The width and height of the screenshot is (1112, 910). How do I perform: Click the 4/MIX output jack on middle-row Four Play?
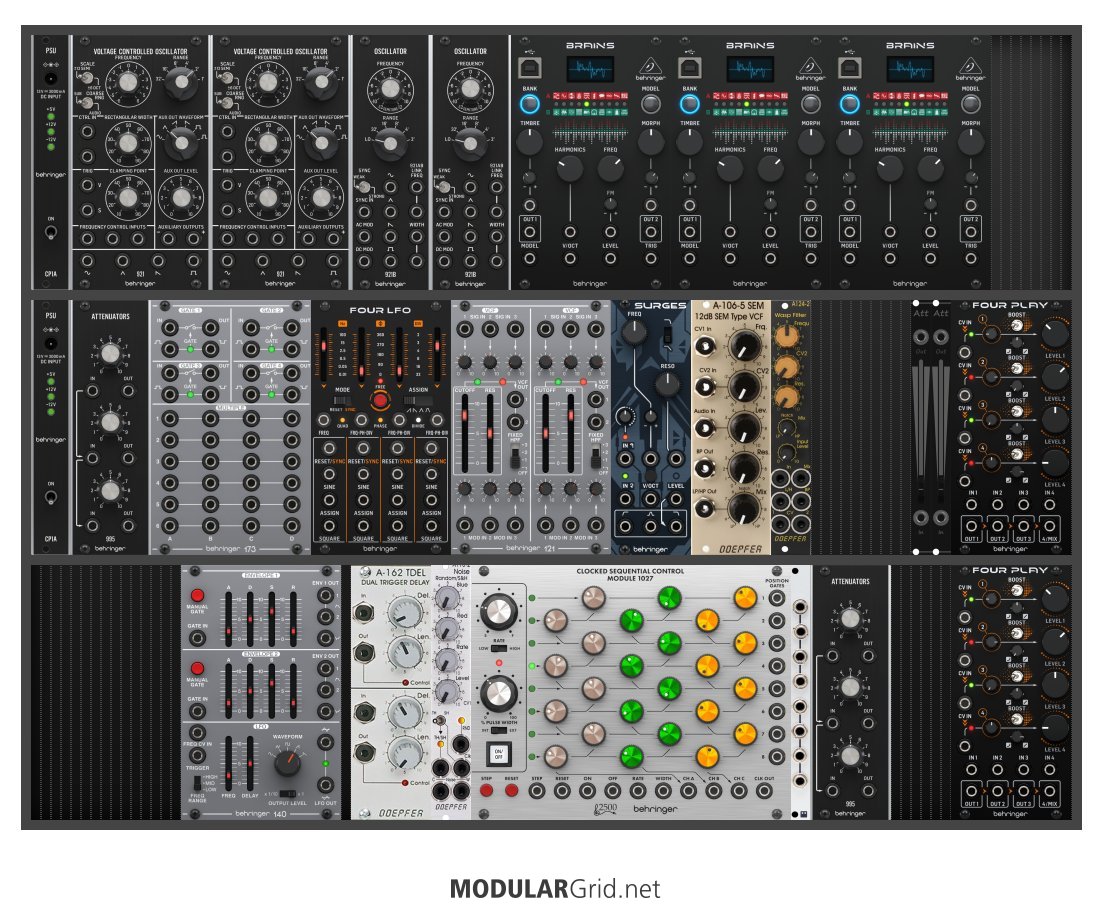click(x=1049, y=528)
